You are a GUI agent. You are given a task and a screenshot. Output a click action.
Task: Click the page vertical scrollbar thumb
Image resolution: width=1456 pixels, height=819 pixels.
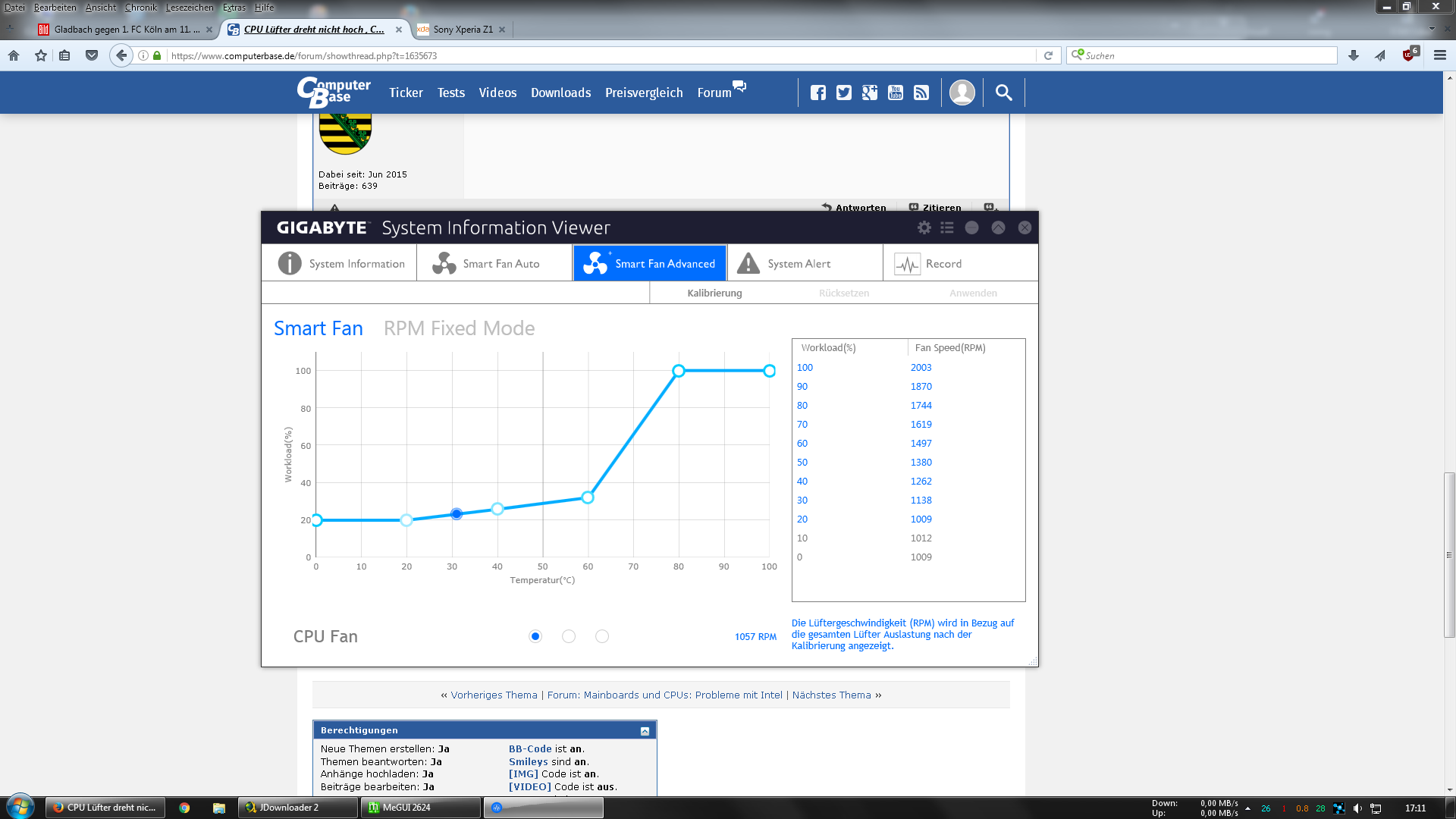1449,554
